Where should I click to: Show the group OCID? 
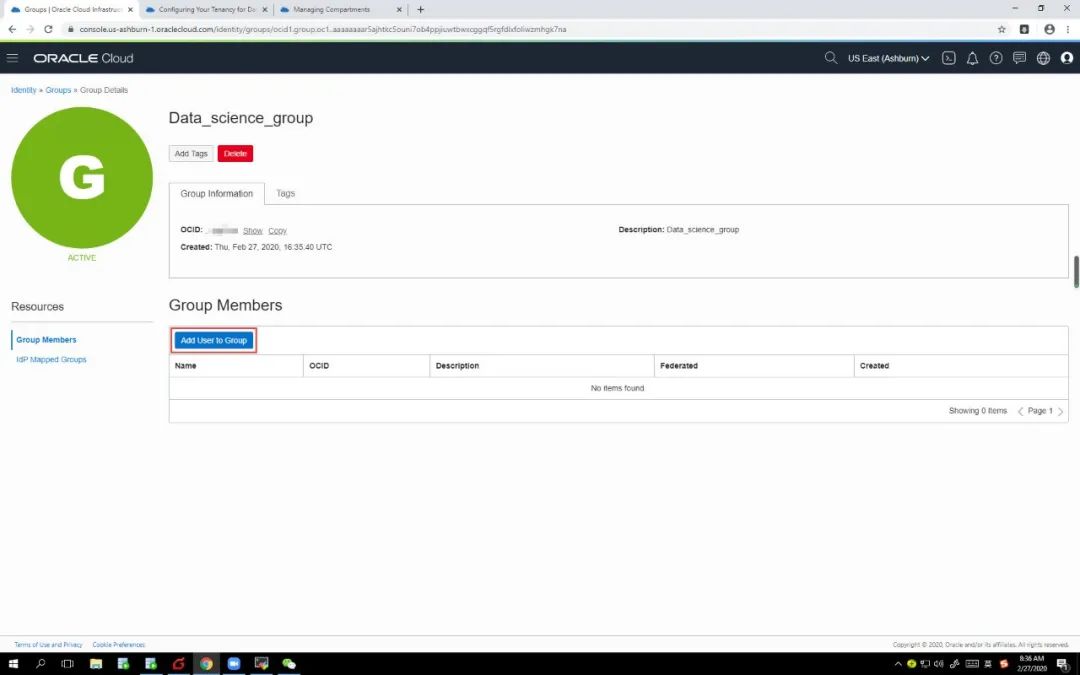click(252, 230)
